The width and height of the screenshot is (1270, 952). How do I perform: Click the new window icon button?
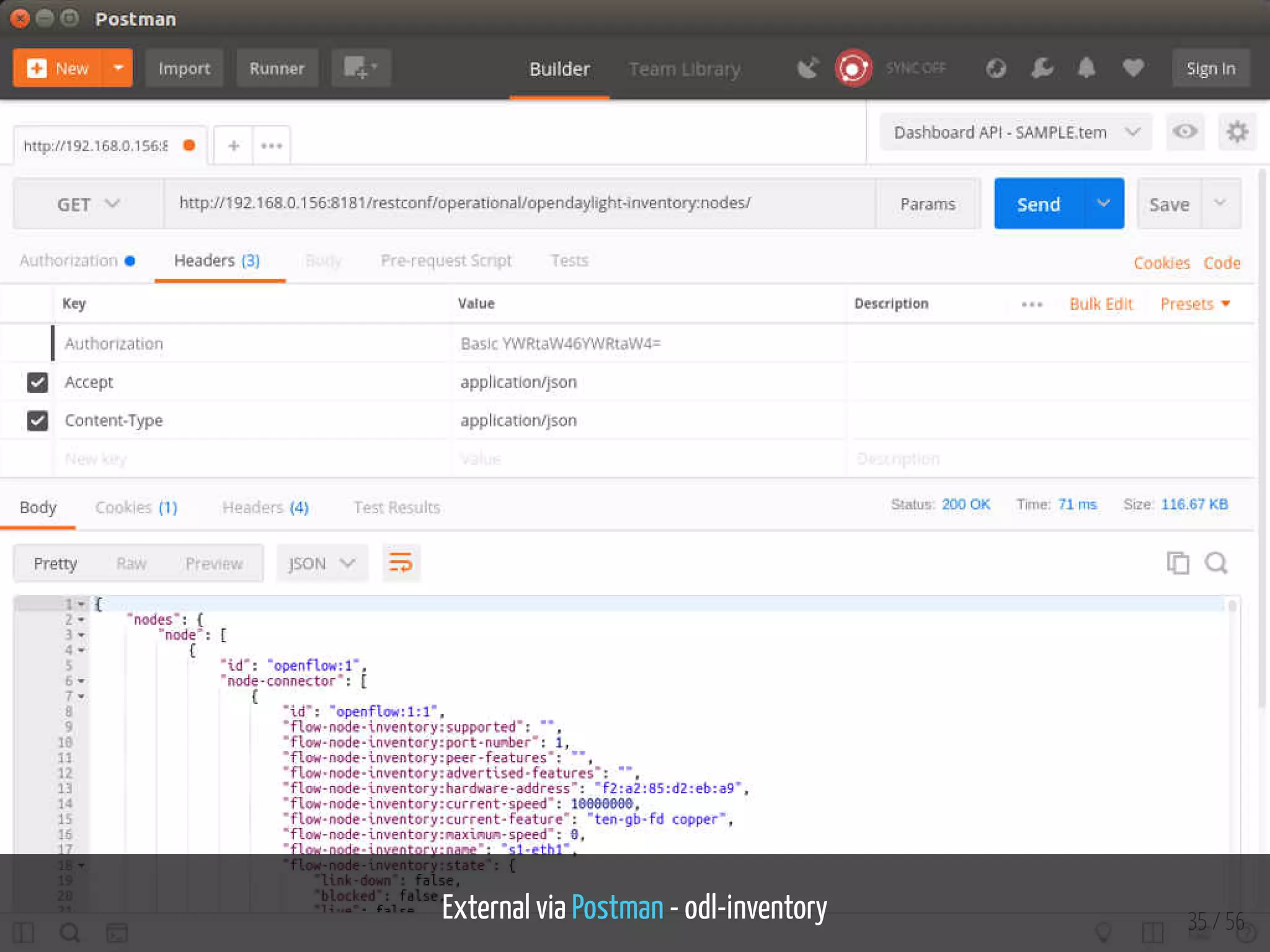click(x=360, y=68)
